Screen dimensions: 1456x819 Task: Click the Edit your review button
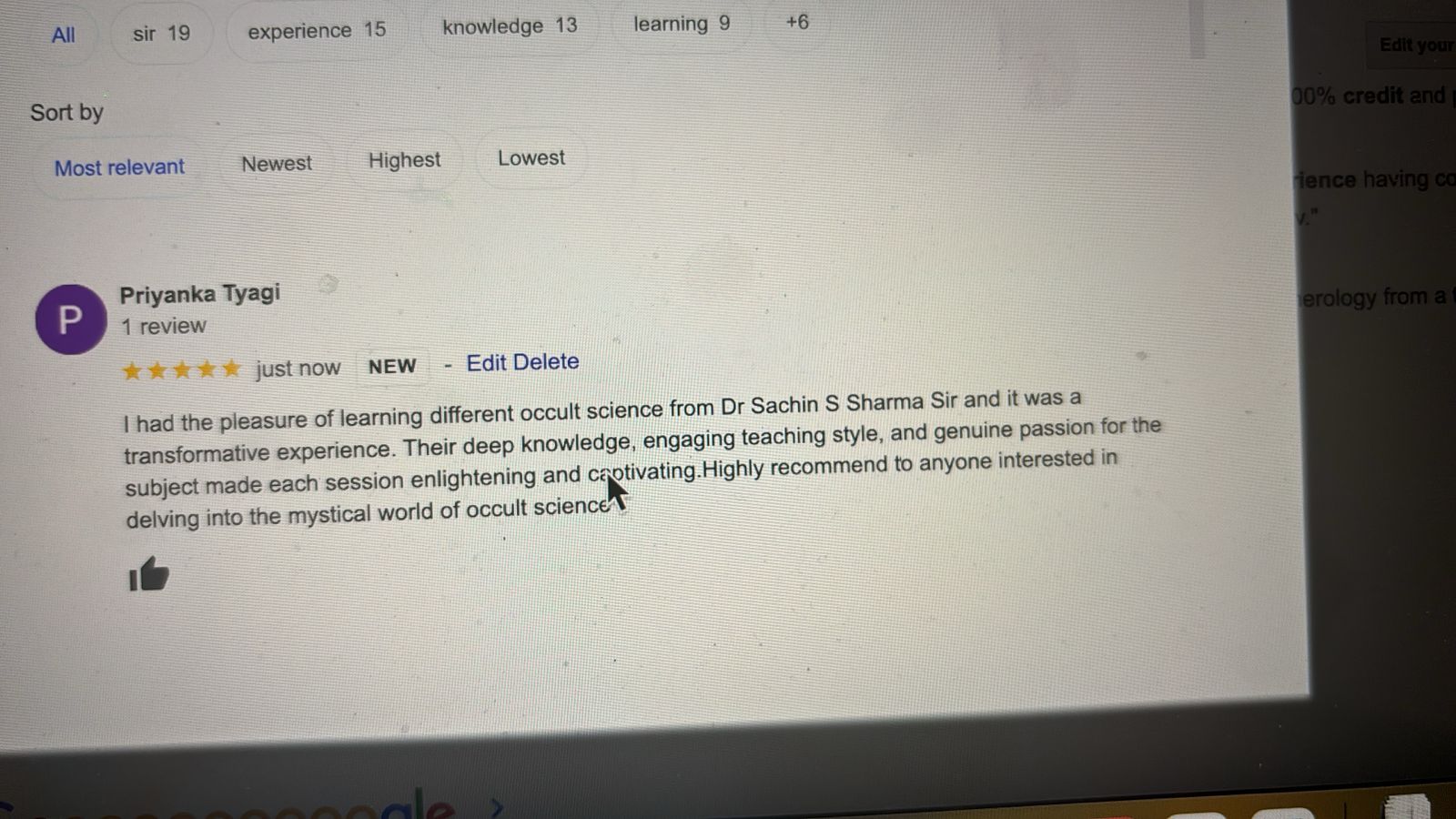[x=1415, y=45]
